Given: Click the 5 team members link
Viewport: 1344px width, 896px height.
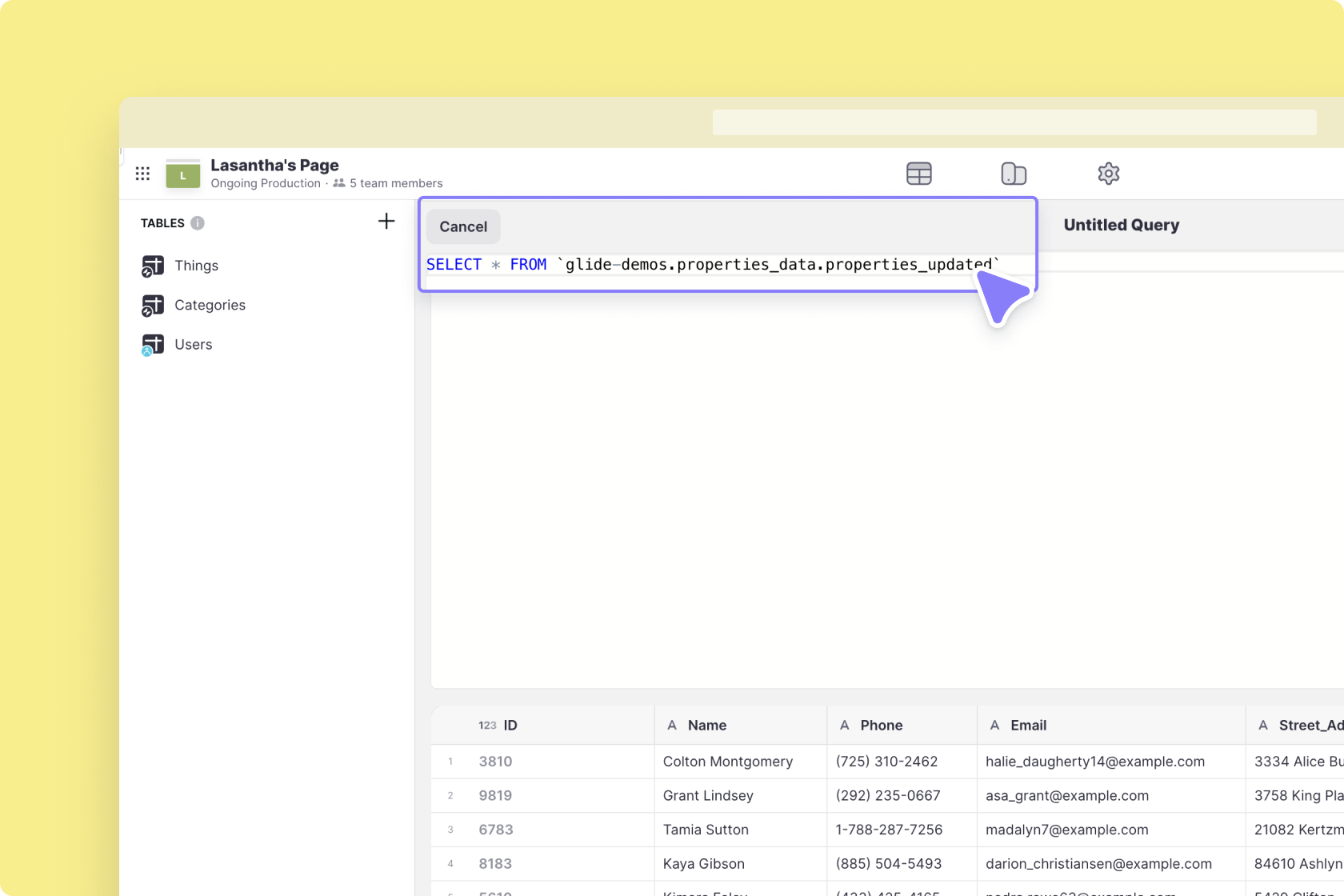Looking at the screenshot, I should coord(395,183).
